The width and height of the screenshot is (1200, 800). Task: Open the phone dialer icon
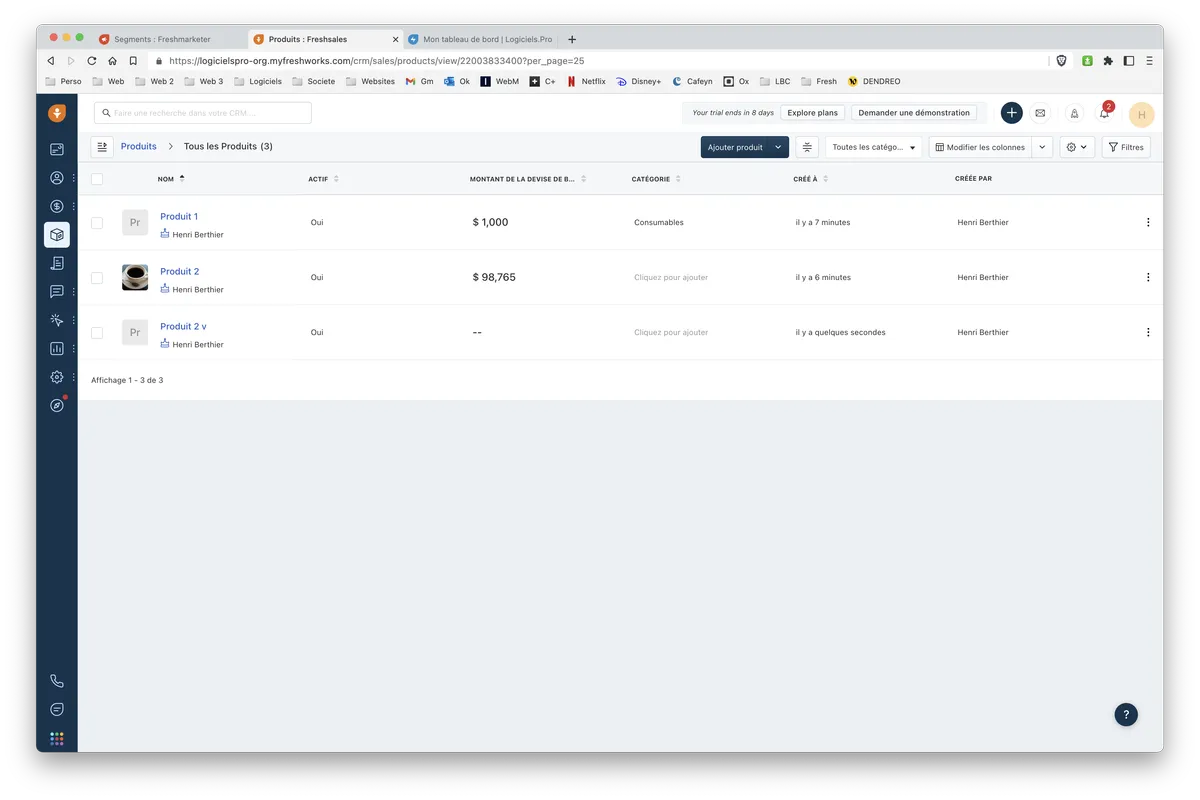click(x=57, y=681)
